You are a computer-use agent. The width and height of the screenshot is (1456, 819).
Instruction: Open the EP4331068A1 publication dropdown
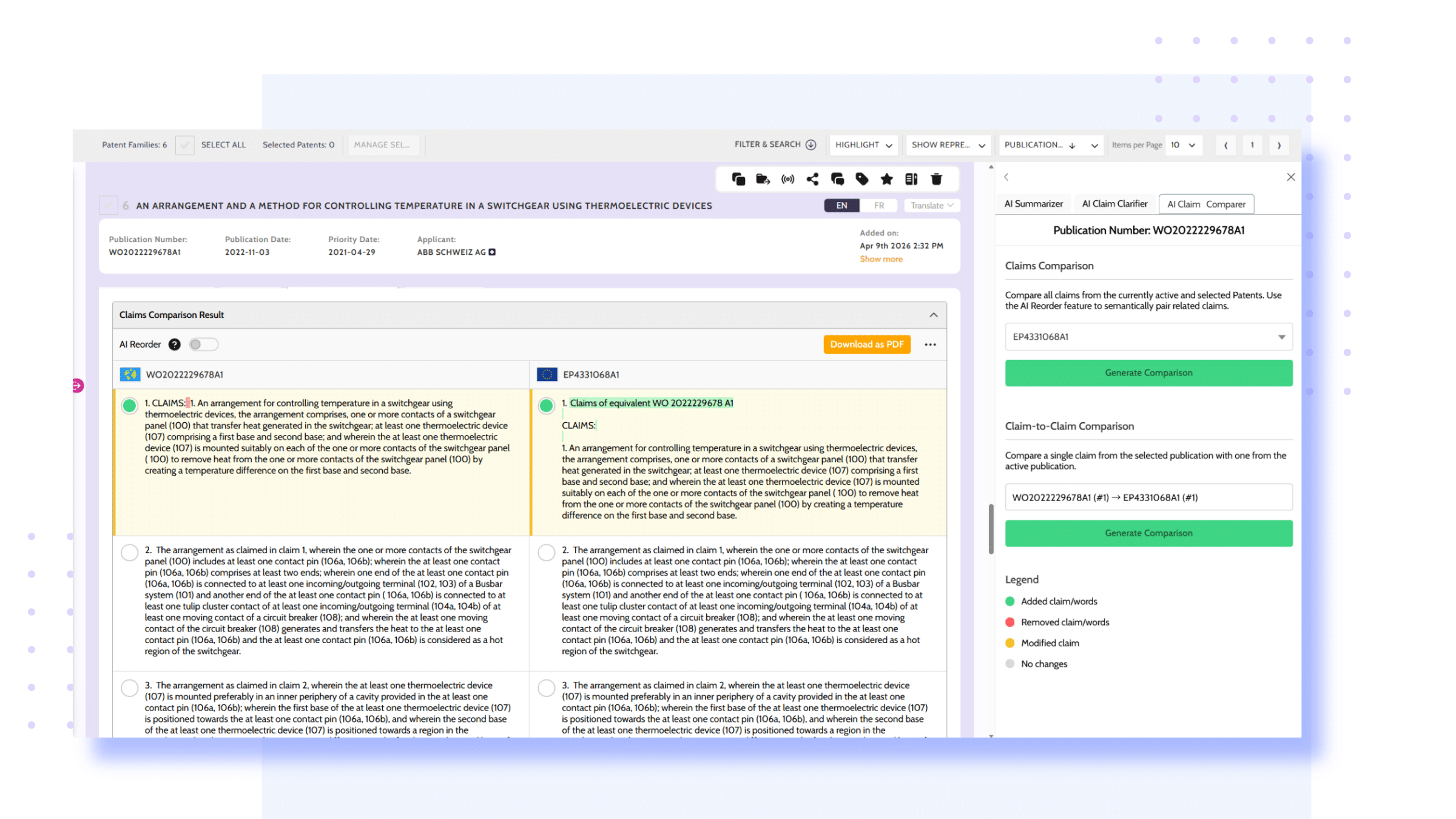[x=1148, y=337]
